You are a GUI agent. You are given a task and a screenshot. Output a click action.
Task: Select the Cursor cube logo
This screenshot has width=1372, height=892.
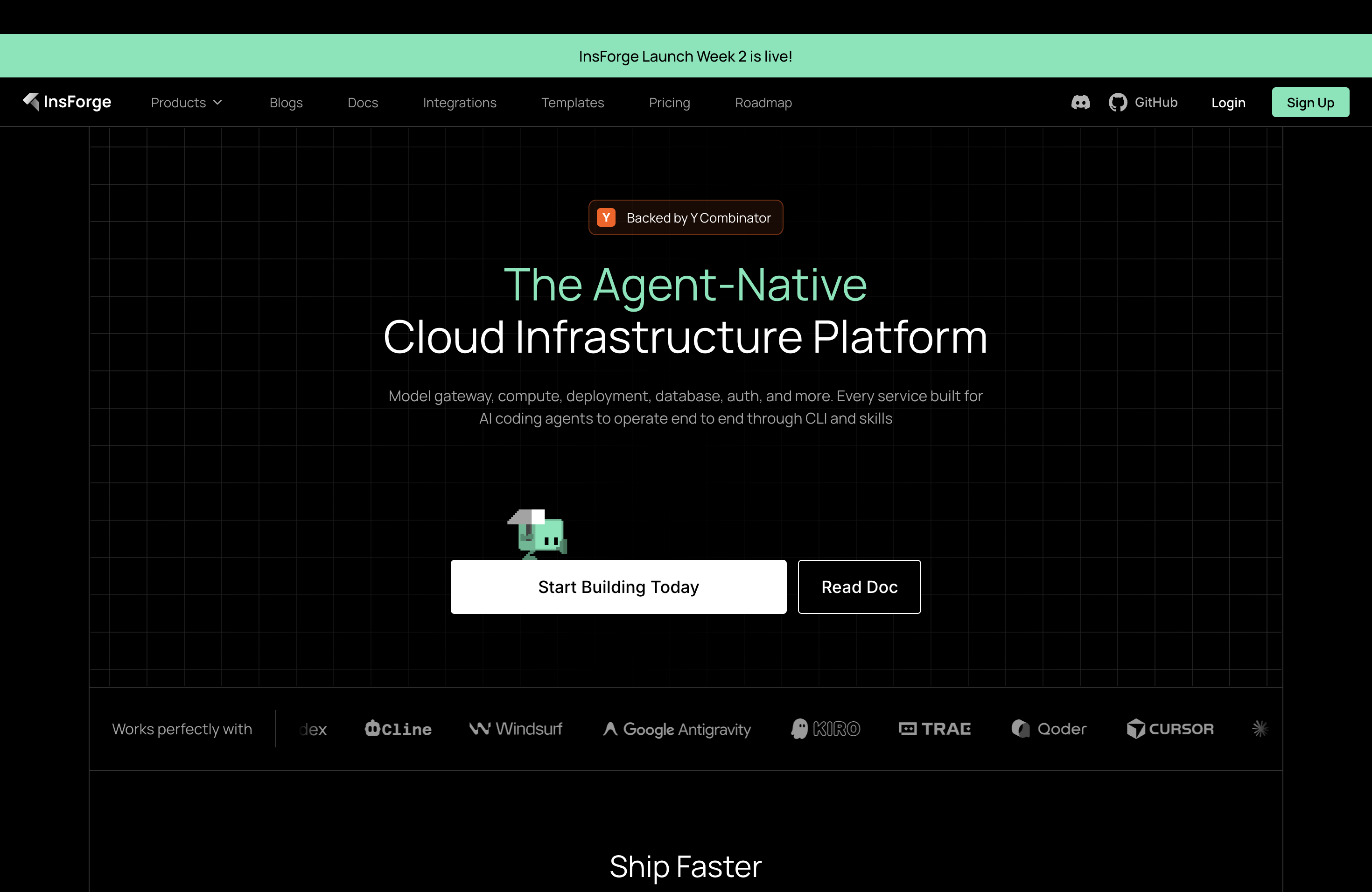click(1169, 729)
